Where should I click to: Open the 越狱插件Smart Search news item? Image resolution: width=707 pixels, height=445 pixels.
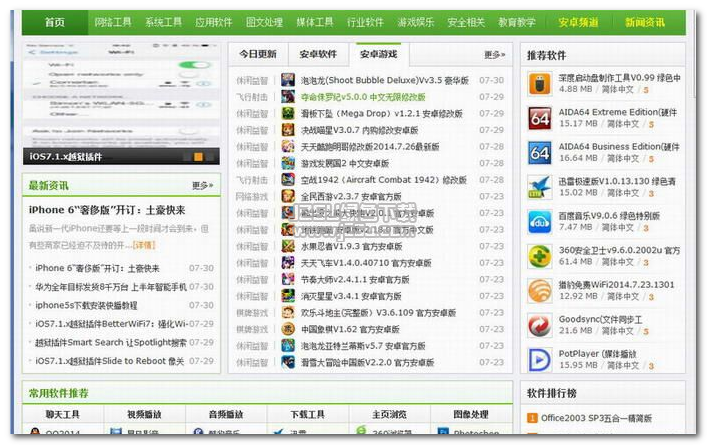pyautogui.click(x=111, y=343)
